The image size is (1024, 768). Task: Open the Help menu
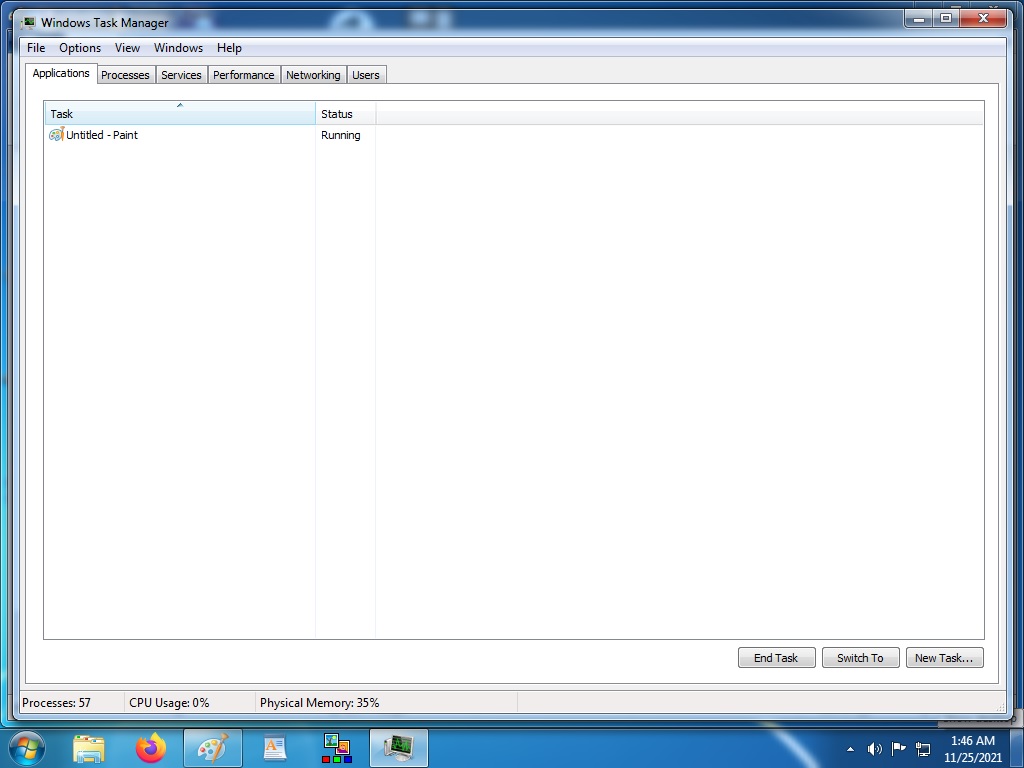tap(229, 48)
